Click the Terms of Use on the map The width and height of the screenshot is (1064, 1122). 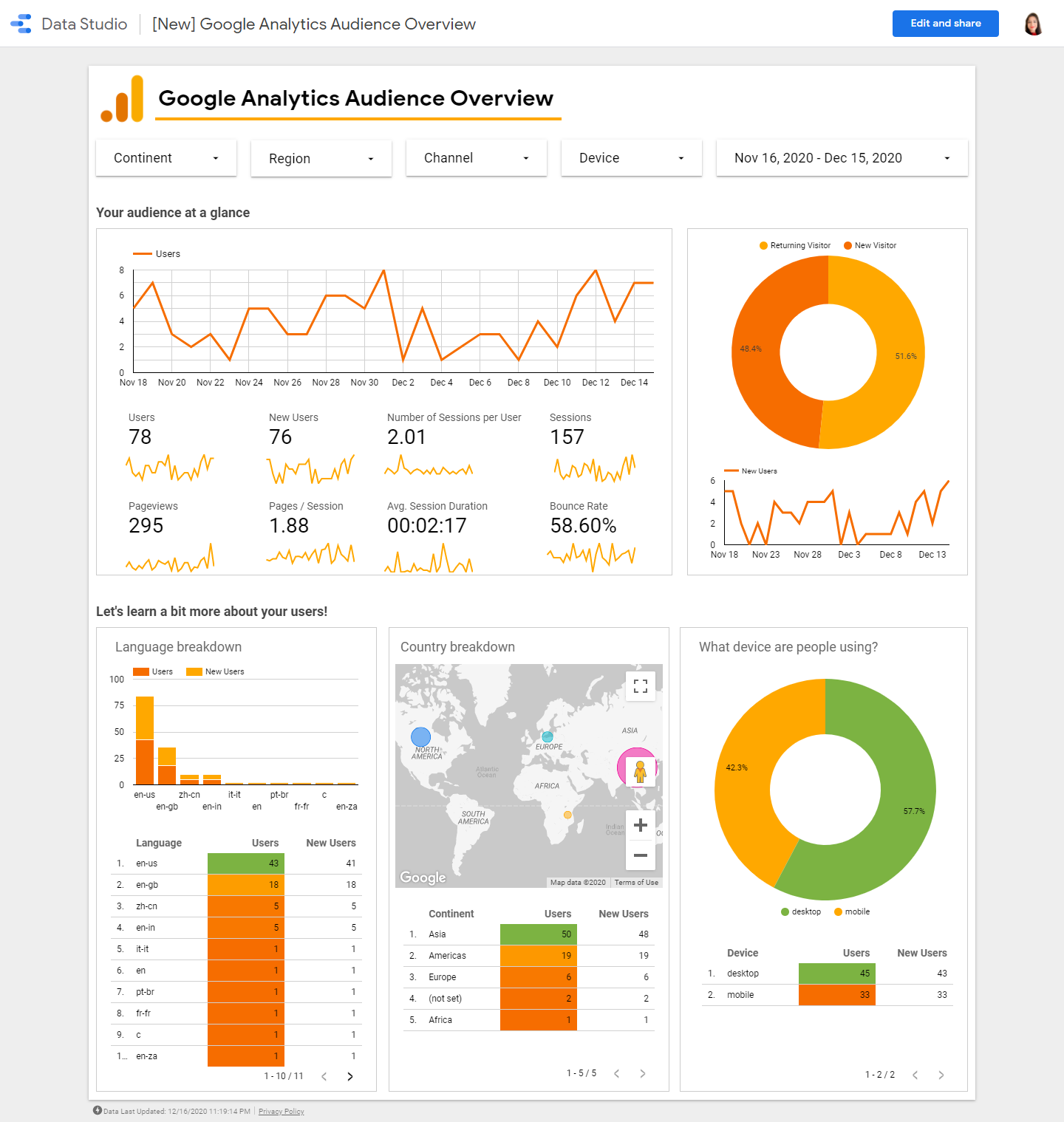[x=635, y=881]
